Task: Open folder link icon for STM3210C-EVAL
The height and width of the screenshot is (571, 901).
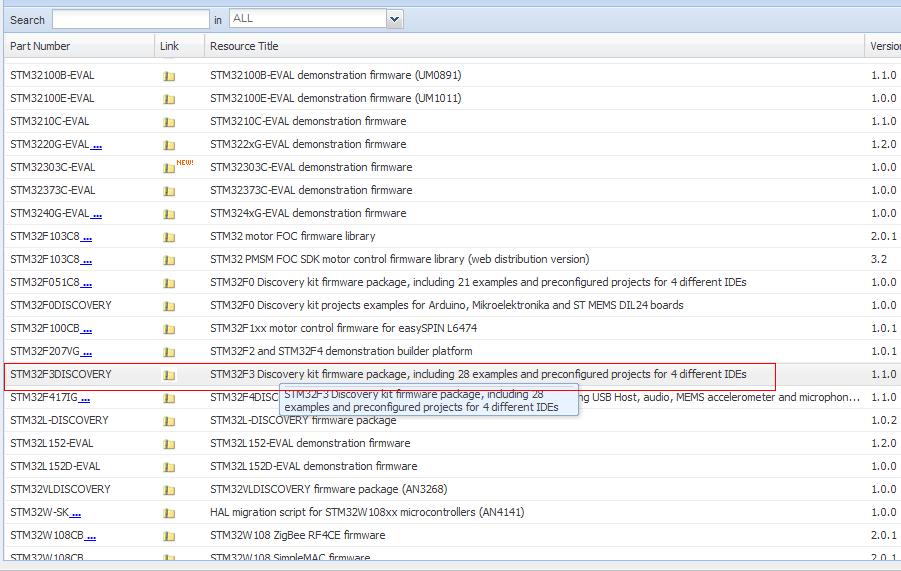Action: click(169, 122)
